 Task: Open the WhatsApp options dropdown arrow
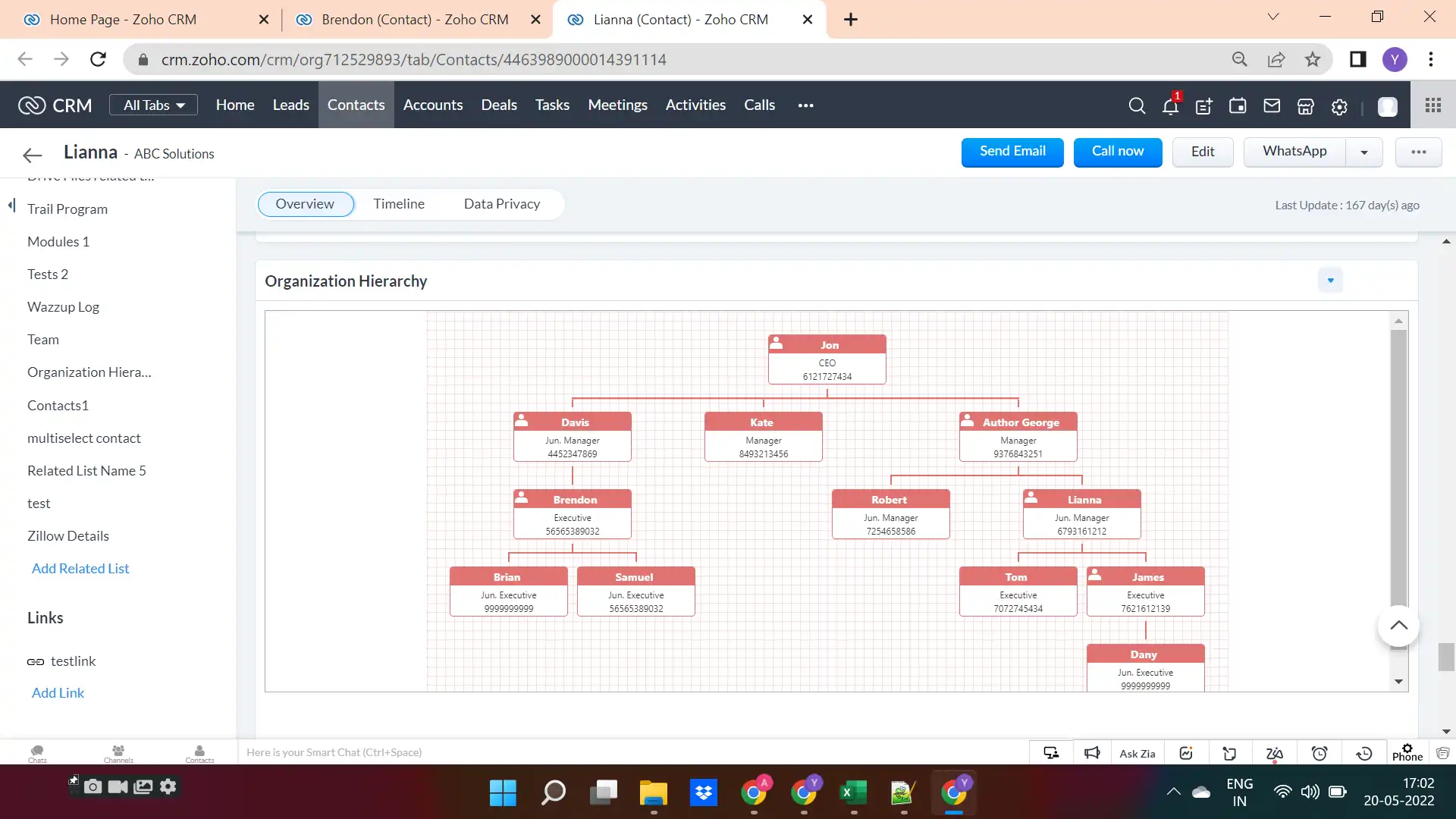coord(1363,152)
